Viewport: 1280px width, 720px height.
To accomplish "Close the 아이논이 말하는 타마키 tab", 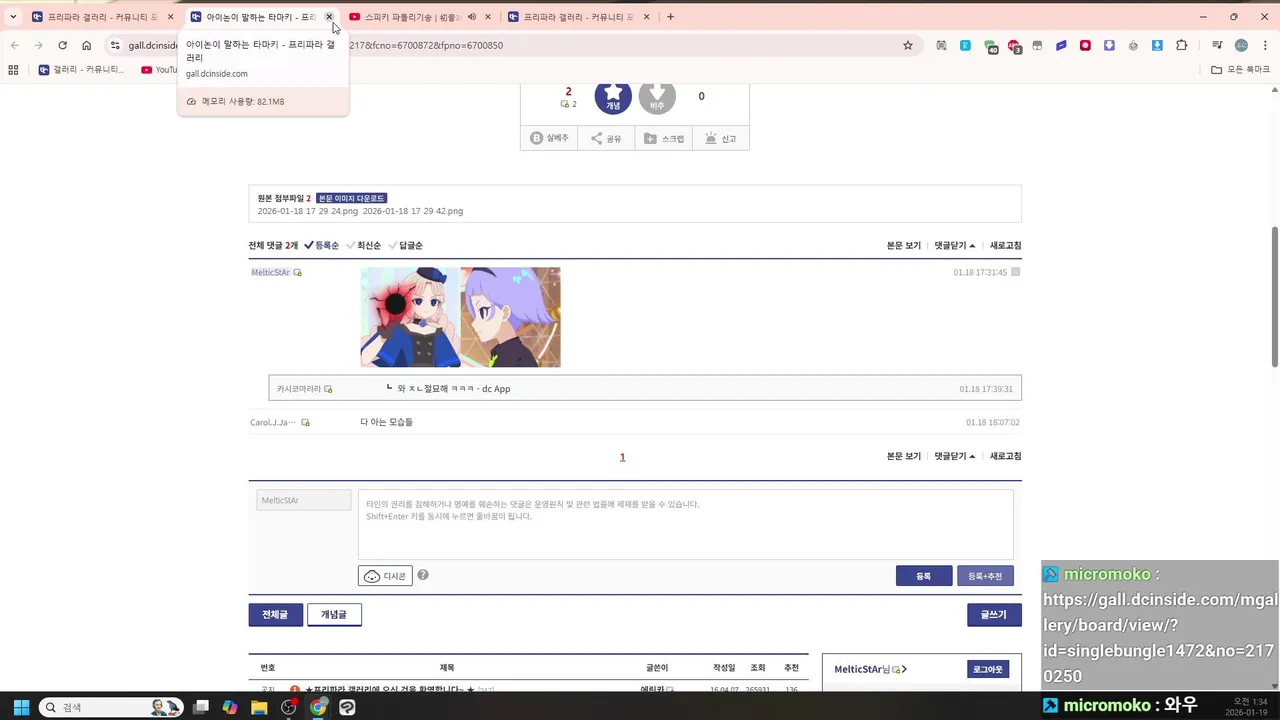I will pyautogui.click(x=329, y=17).
